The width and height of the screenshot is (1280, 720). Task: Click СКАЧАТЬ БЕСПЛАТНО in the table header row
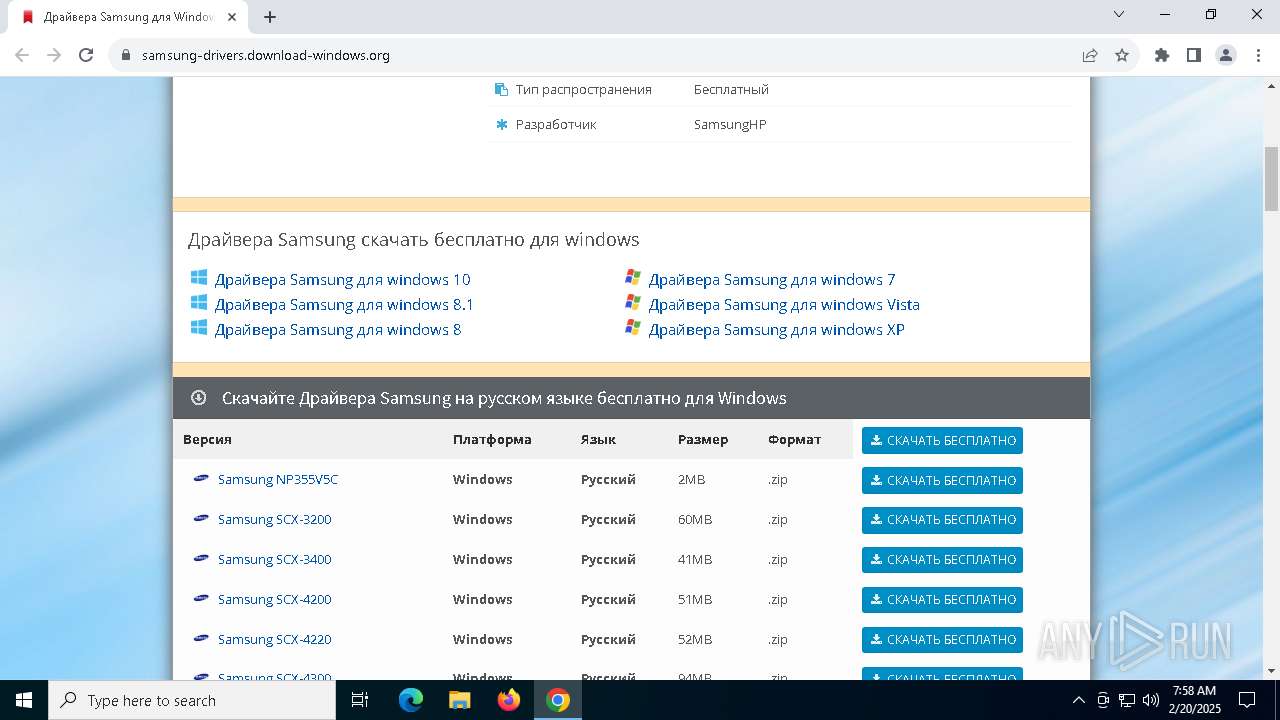click(x=942, y=440)
